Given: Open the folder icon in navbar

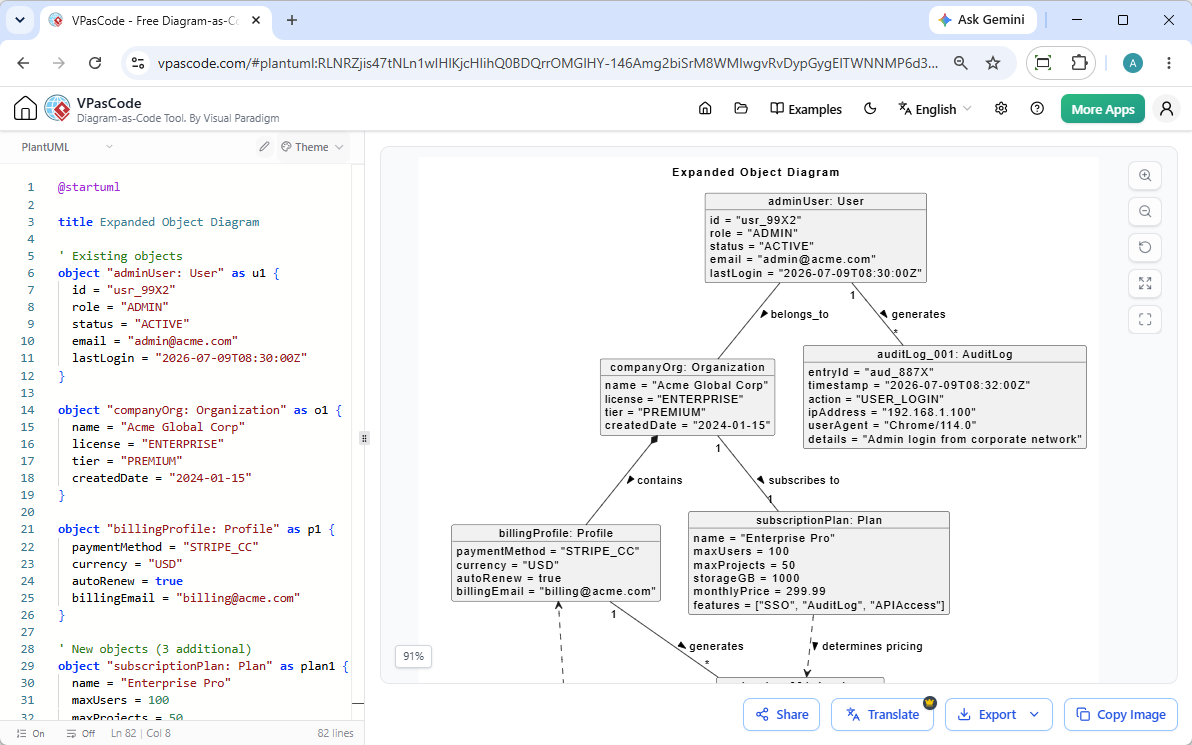Looking at the screenshot, I should coord(740,109).
